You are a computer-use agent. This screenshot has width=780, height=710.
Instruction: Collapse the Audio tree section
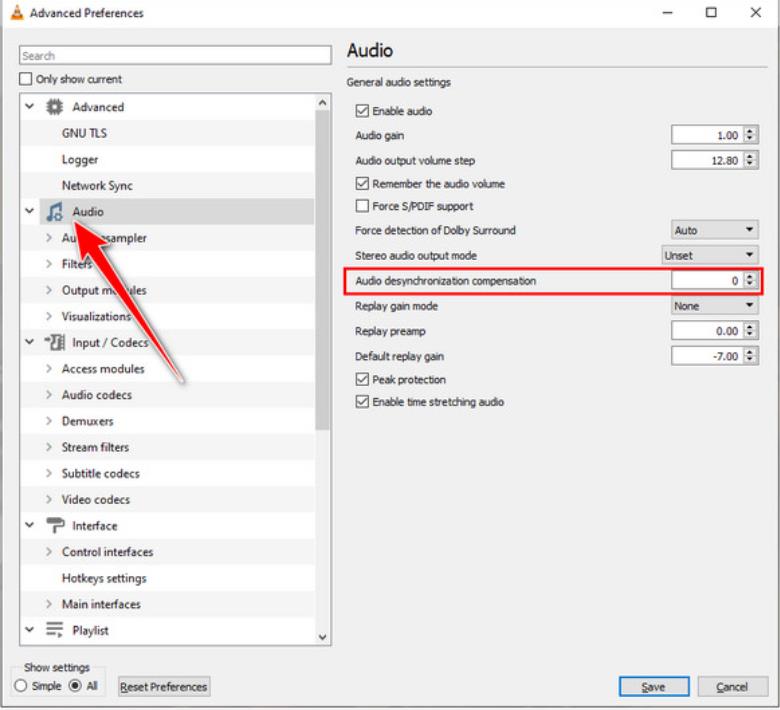30,211
